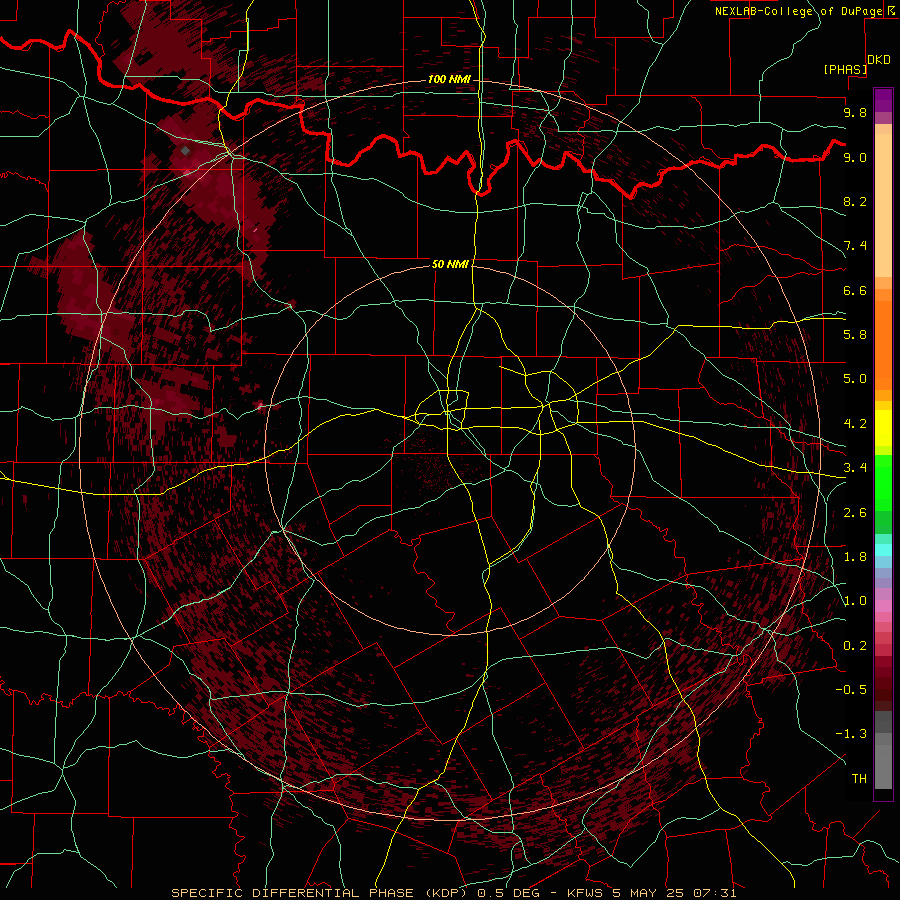The image size is (900, 900).
Task: Click the 9.8 value on the scale
Action: tap(855, 112)
